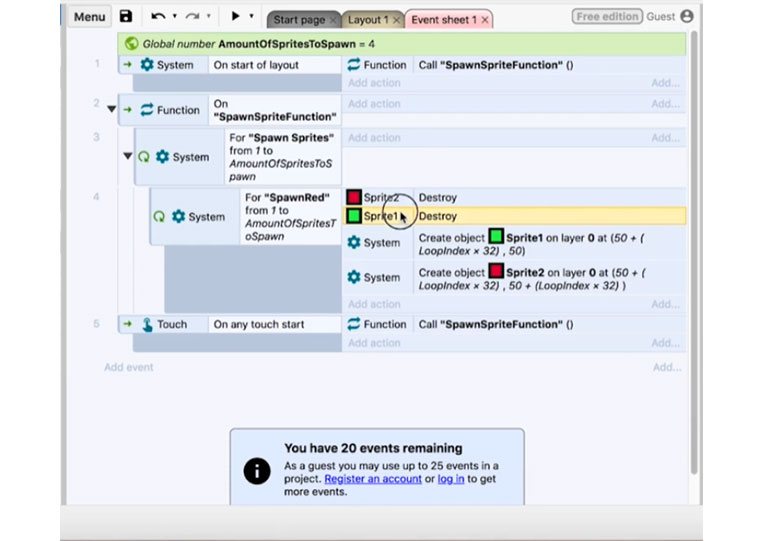
Task: Open the Undo history dropdown arrow
Action: 174,17
